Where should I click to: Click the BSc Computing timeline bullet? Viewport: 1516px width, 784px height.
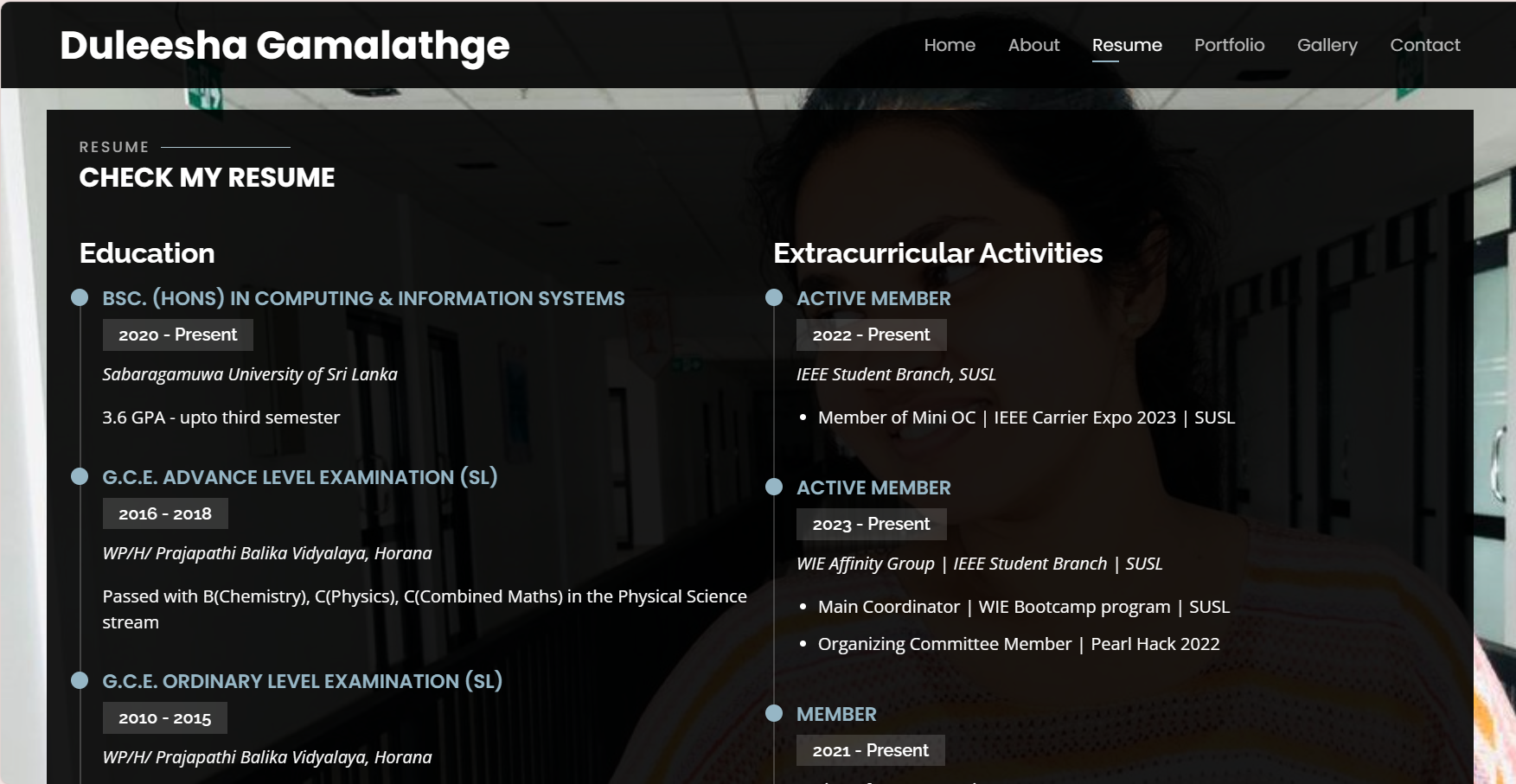[x=80, y=297]
